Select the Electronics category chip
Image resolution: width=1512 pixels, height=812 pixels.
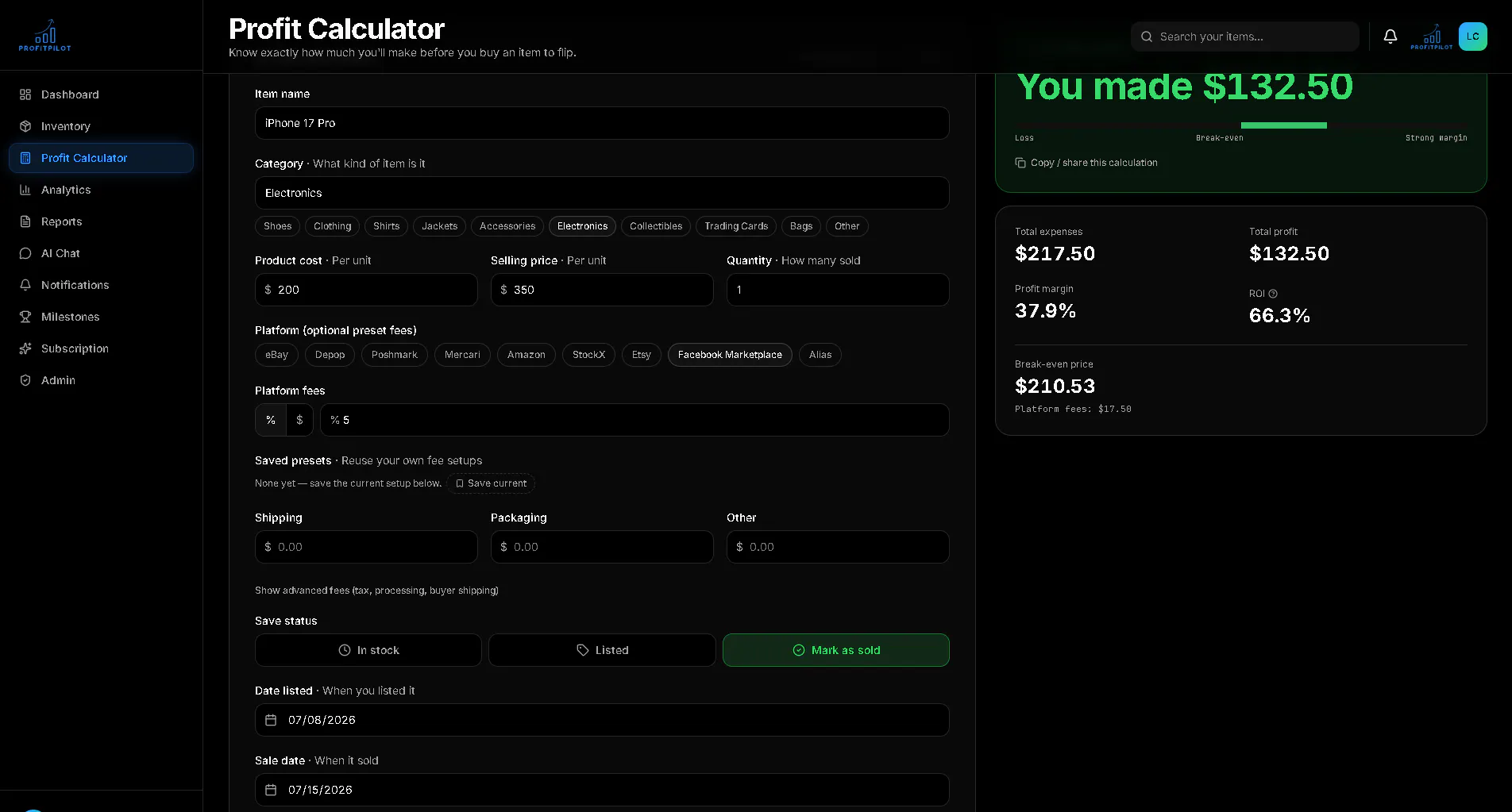tap(582, 226)
